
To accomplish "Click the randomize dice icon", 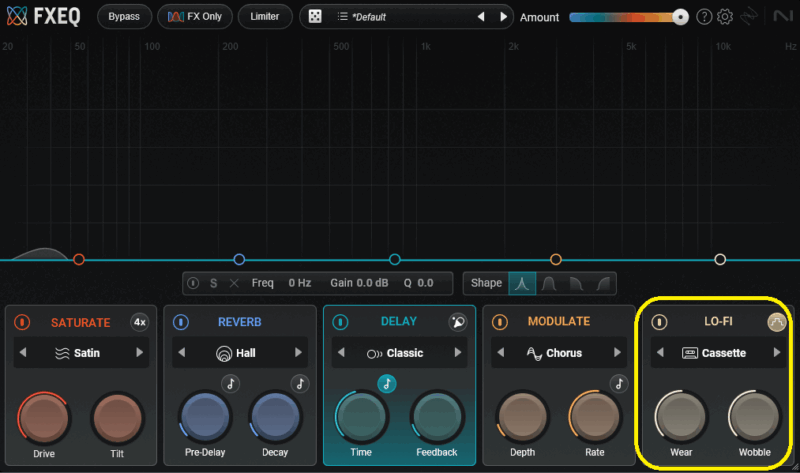I will click(314, 17).
